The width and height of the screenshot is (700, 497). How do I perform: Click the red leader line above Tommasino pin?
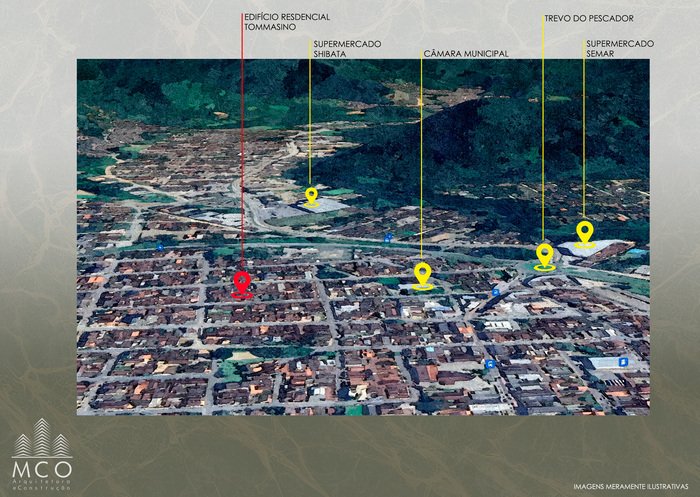click(242, 150)
